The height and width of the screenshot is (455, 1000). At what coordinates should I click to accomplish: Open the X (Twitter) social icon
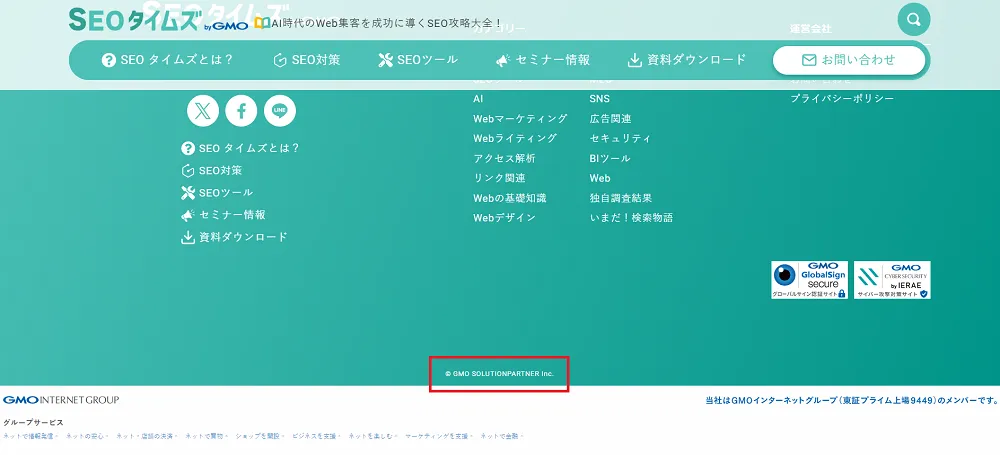pyautogui.click(x=203, y=111)
